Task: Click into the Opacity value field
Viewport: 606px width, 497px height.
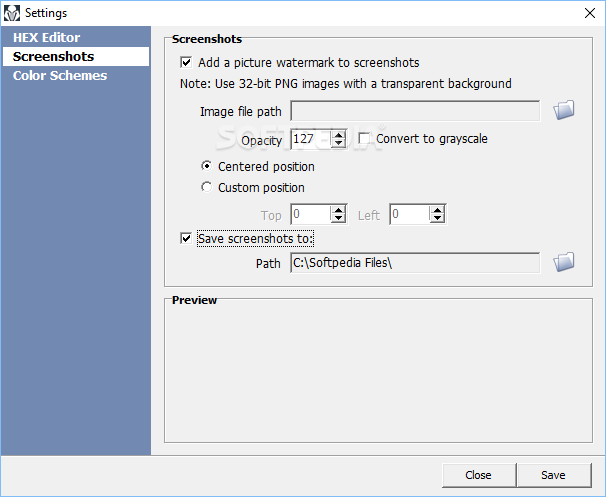Action: [x=312, y=139]
